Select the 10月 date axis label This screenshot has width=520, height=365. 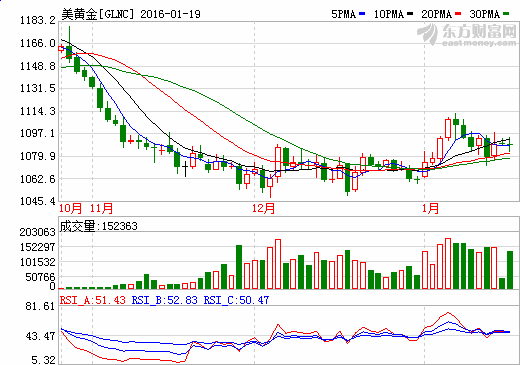(70, 208)
